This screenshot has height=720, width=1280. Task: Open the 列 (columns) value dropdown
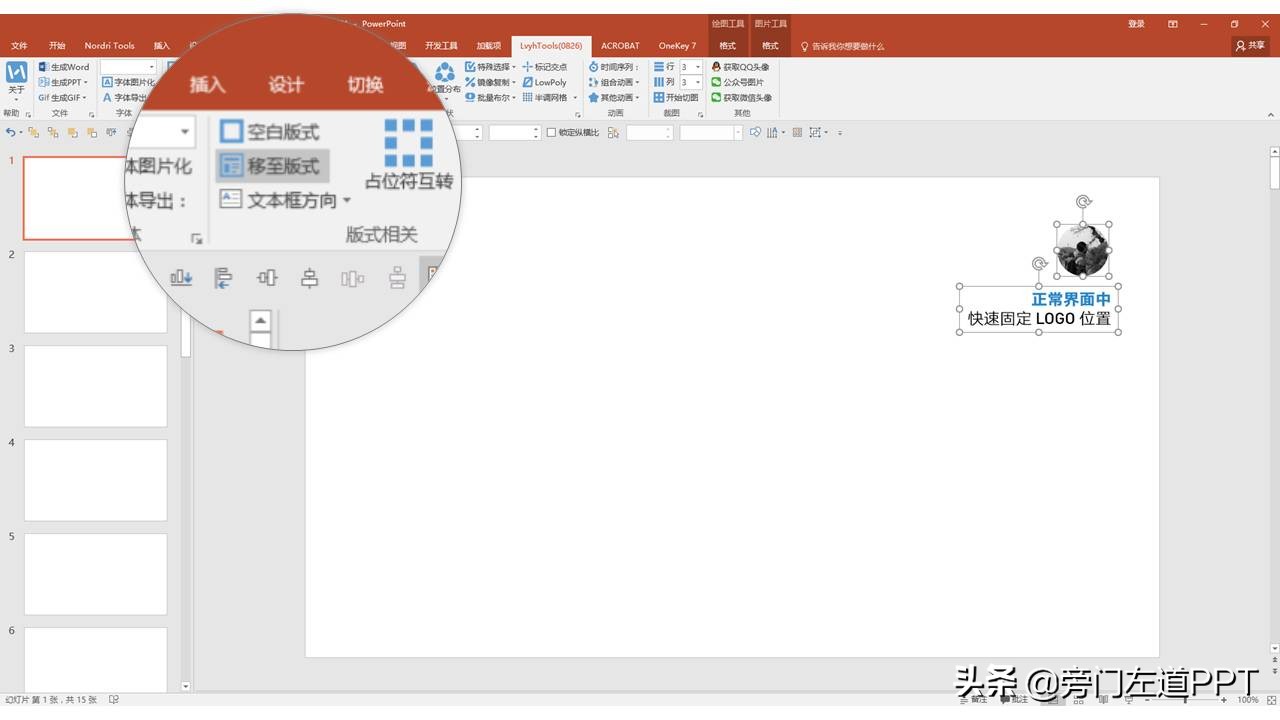click(x=698, y=82)
